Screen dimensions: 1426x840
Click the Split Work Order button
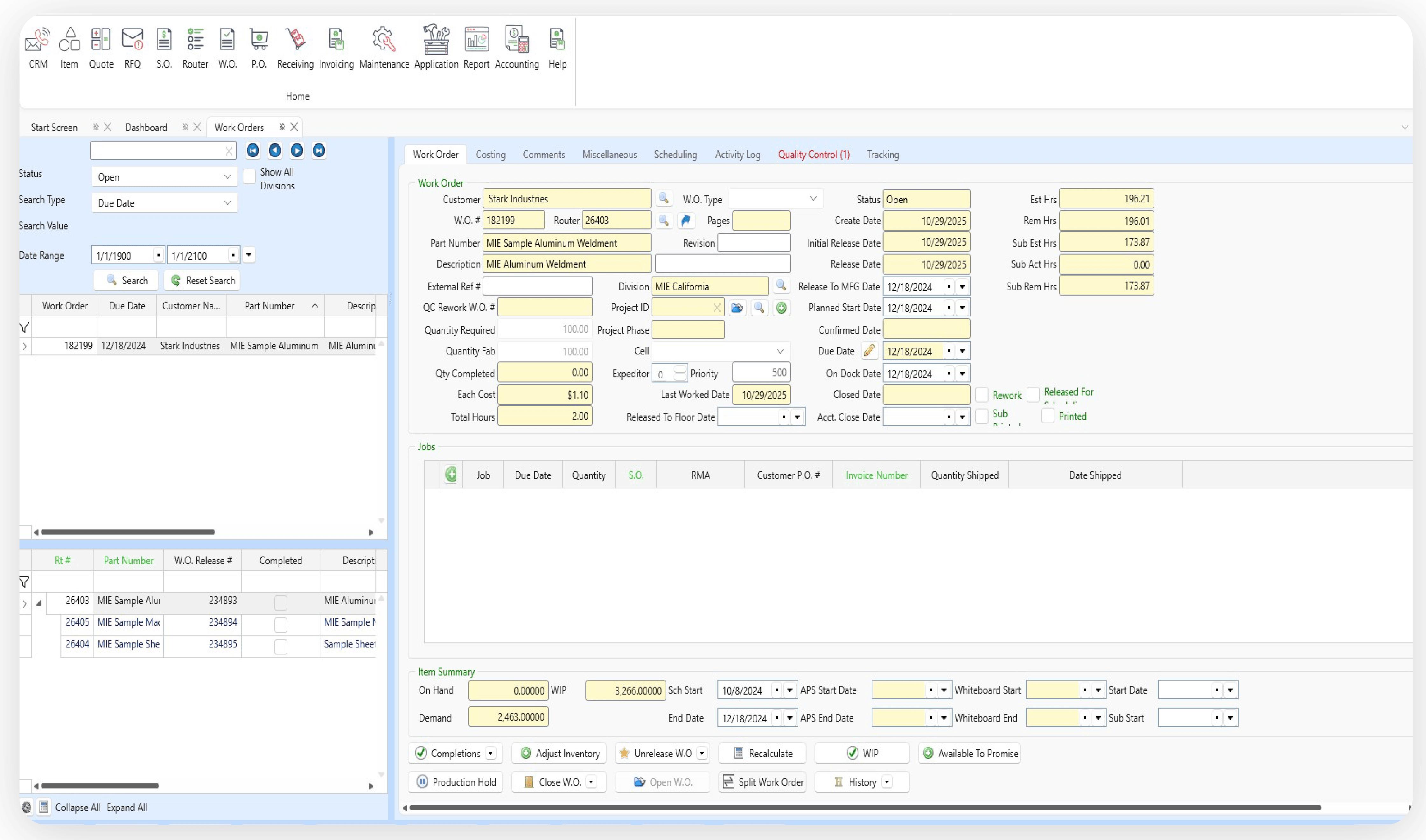(x=762, y=782)
